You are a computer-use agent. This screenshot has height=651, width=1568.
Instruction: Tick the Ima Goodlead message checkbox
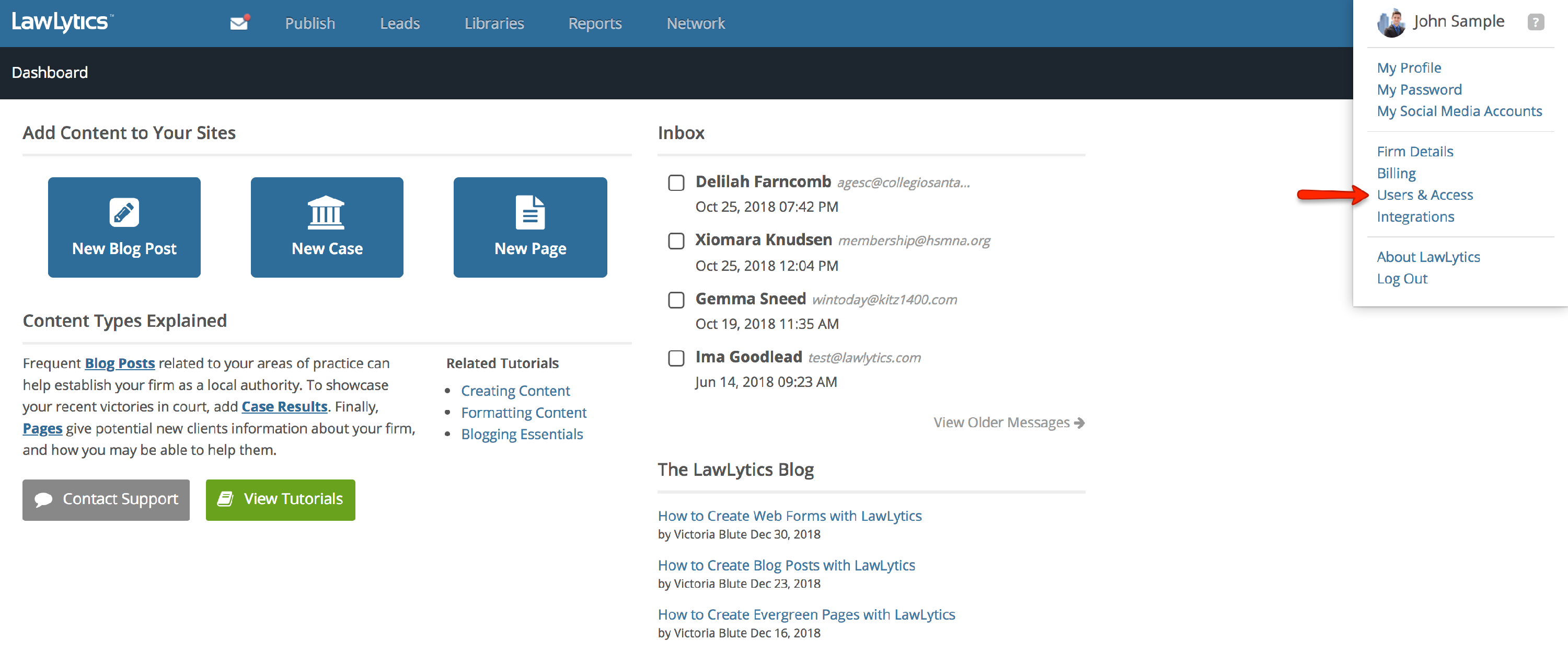coord(676,358)
